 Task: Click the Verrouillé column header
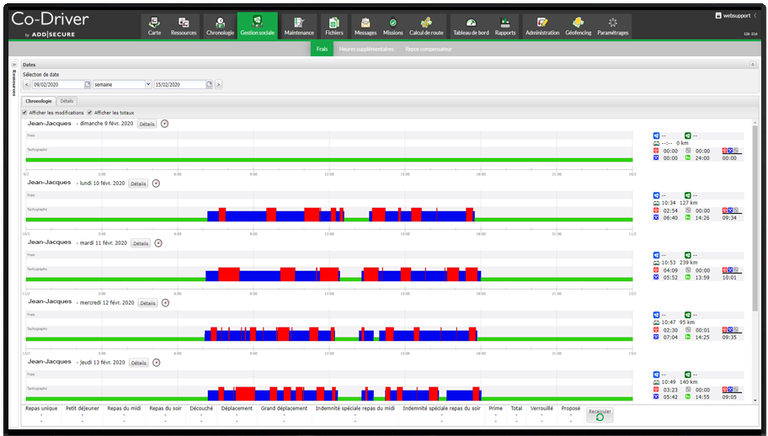(x=542, y=408)
